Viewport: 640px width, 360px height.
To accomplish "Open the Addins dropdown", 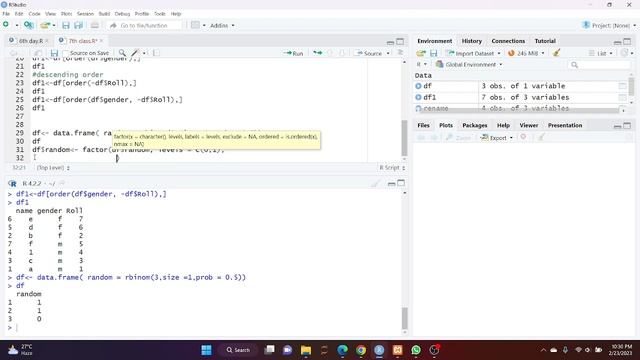I will [222, 25].
